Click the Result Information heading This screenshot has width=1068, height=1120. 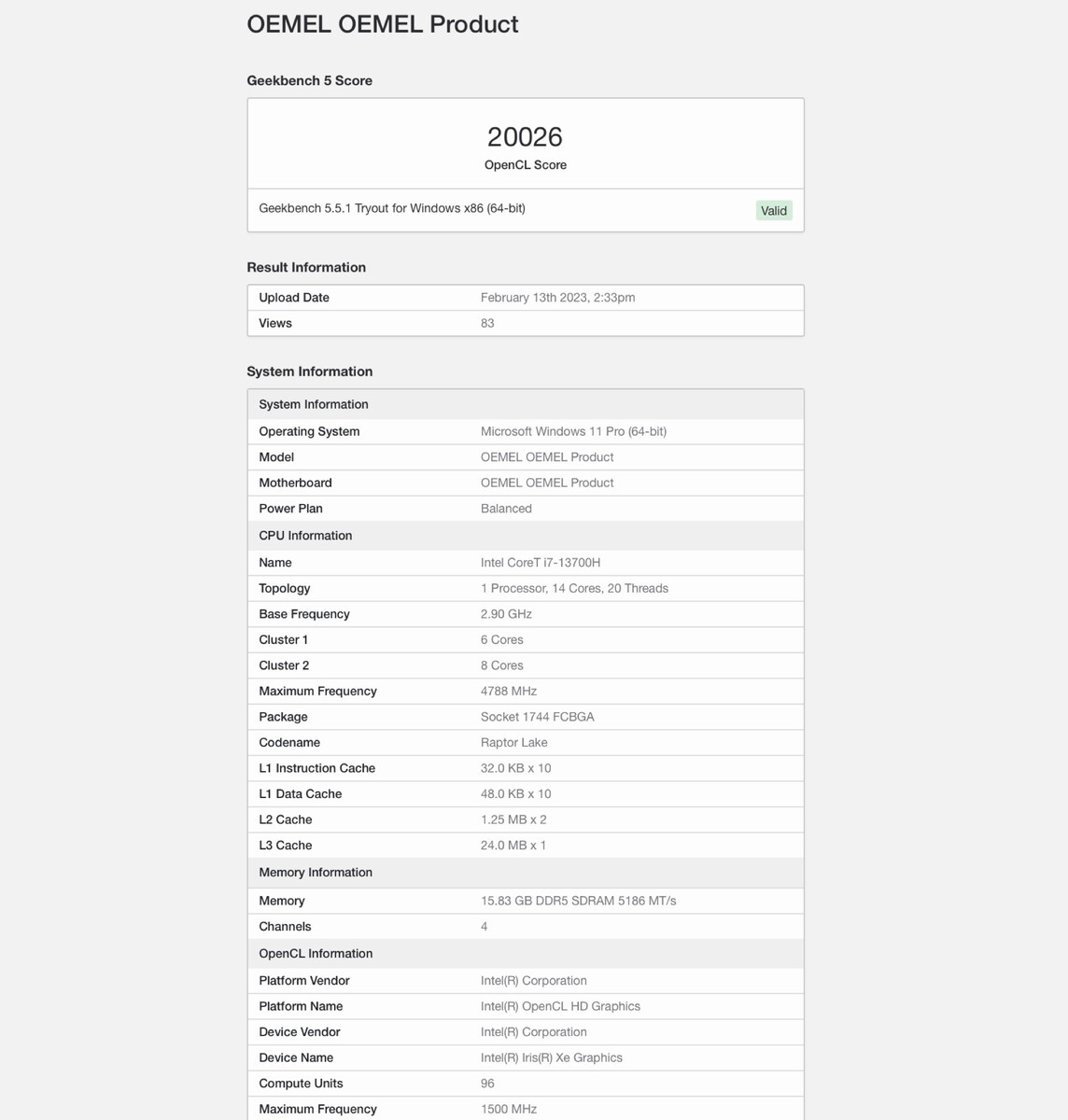click(x=306, y=268)
